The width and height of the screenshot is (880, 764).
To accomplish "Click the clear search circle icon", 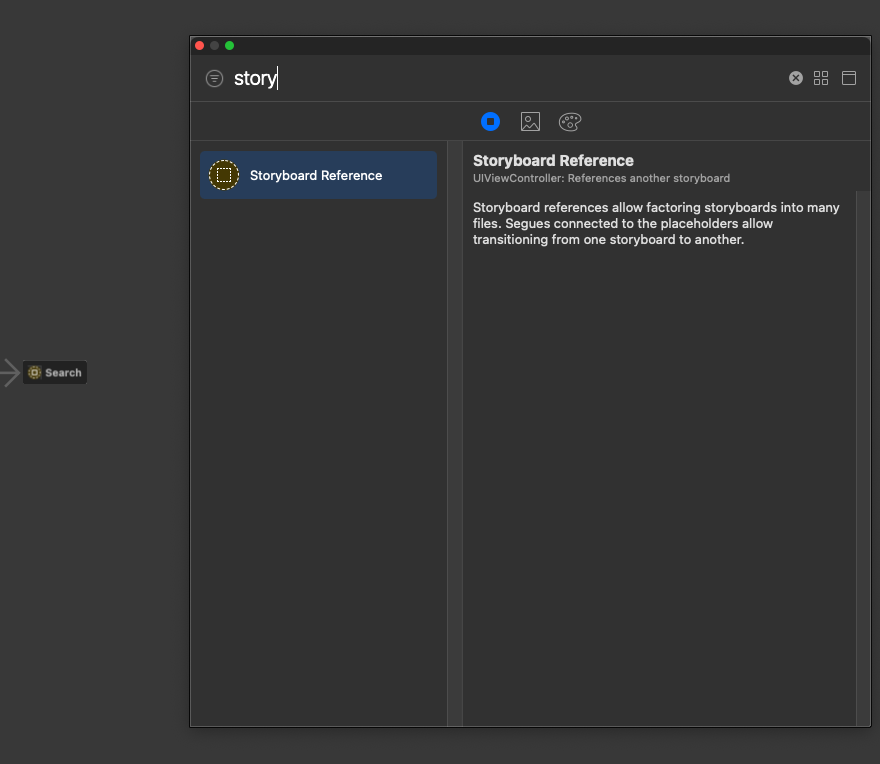I will tap(795, 77).
